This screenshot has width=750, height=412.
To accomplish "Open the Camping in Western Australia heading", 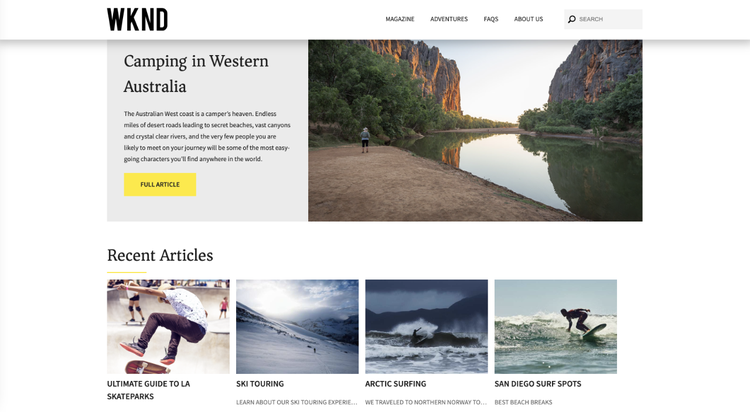I will 196,74.
